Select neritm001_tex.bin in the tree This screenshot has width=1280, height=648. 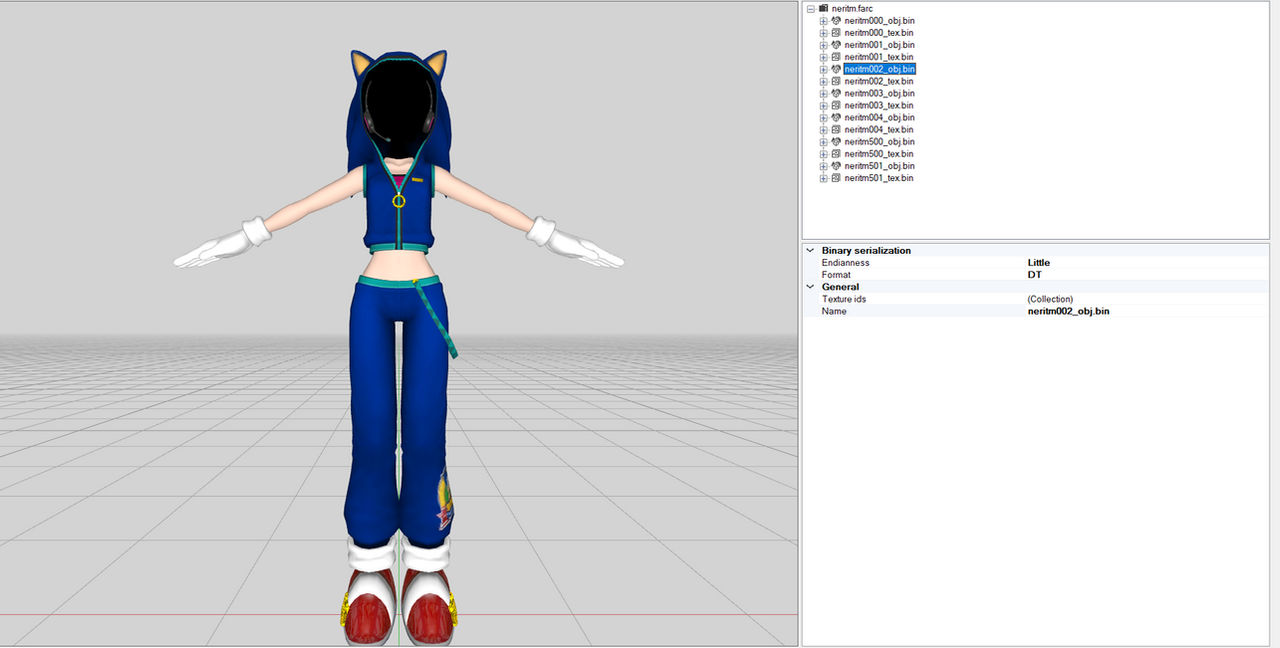878,57
